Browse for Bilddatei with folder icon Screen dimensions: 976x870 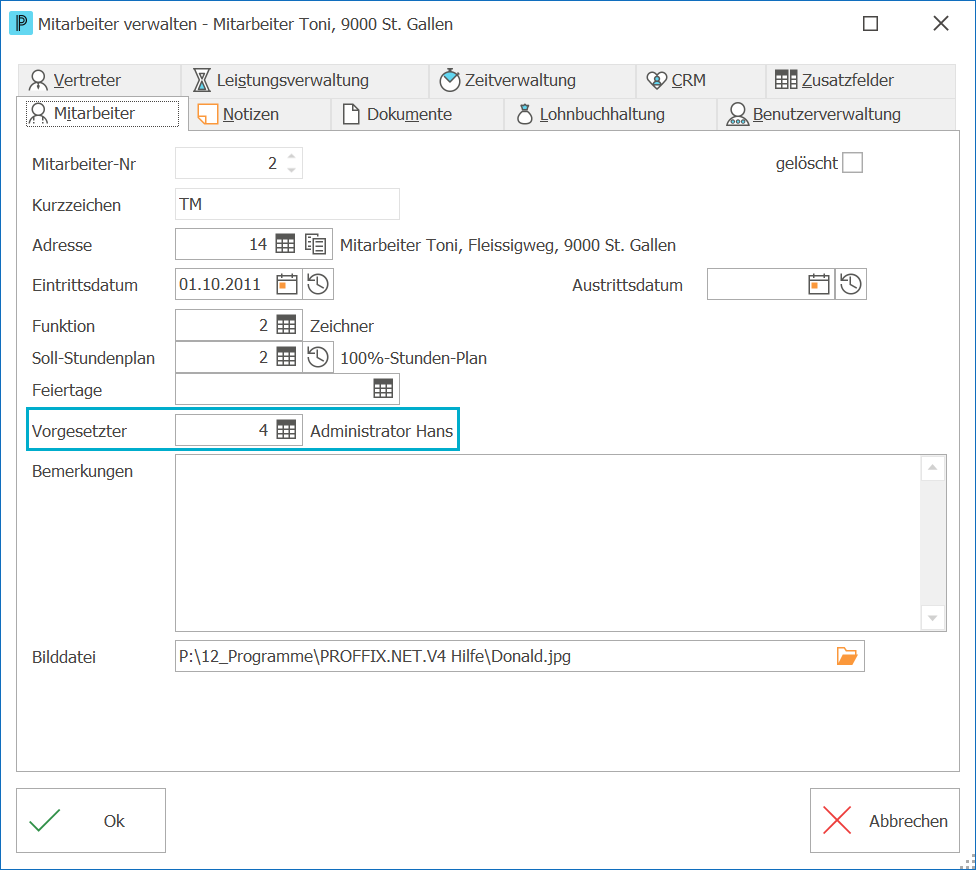847,656
